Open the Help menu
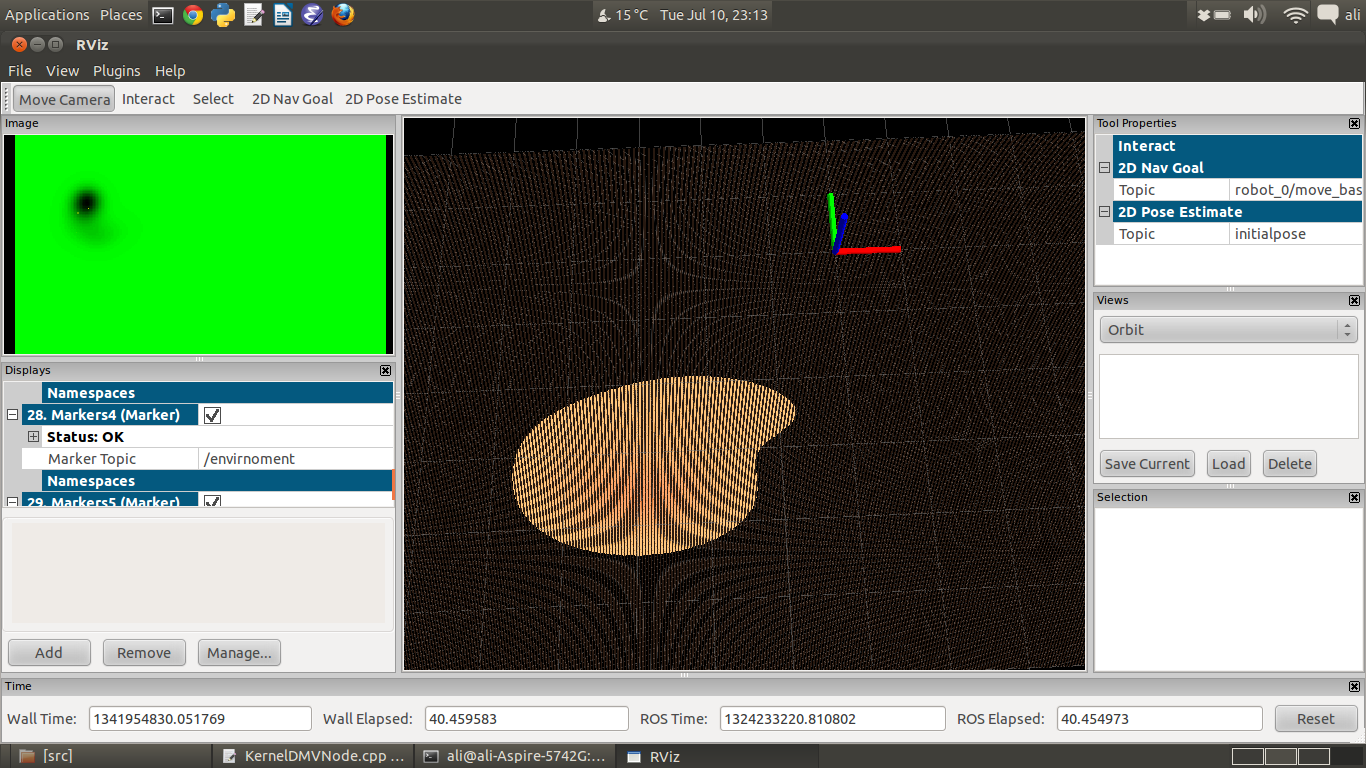The image size is (1366, 768). [170, 71]
